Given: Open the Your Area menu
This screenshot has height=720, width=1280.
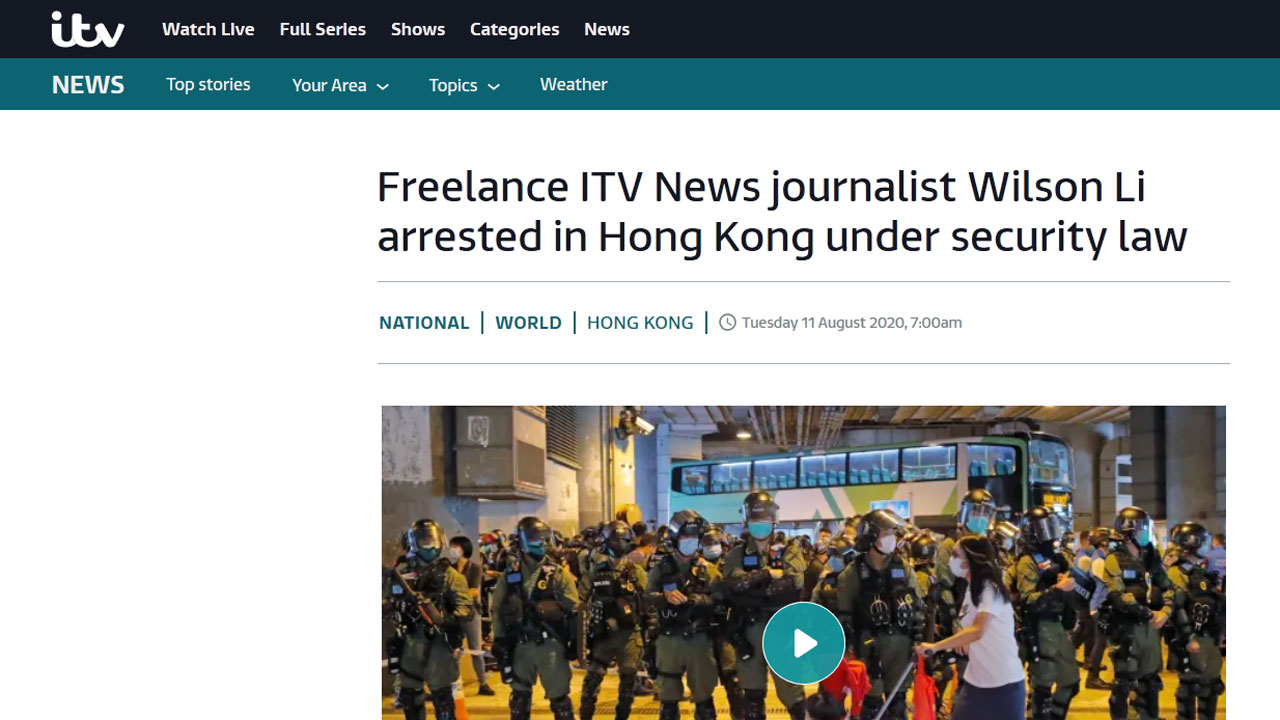Looking at the screenshot, I should (x=340, y=85).
